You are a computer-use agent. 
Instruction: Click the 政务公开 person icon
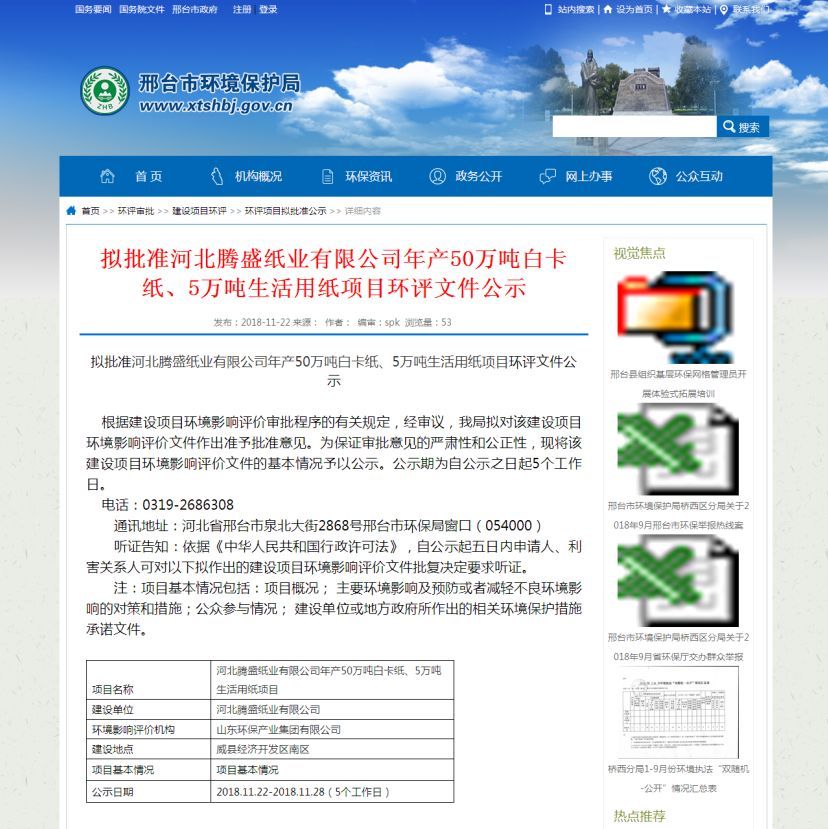[437, 176]
